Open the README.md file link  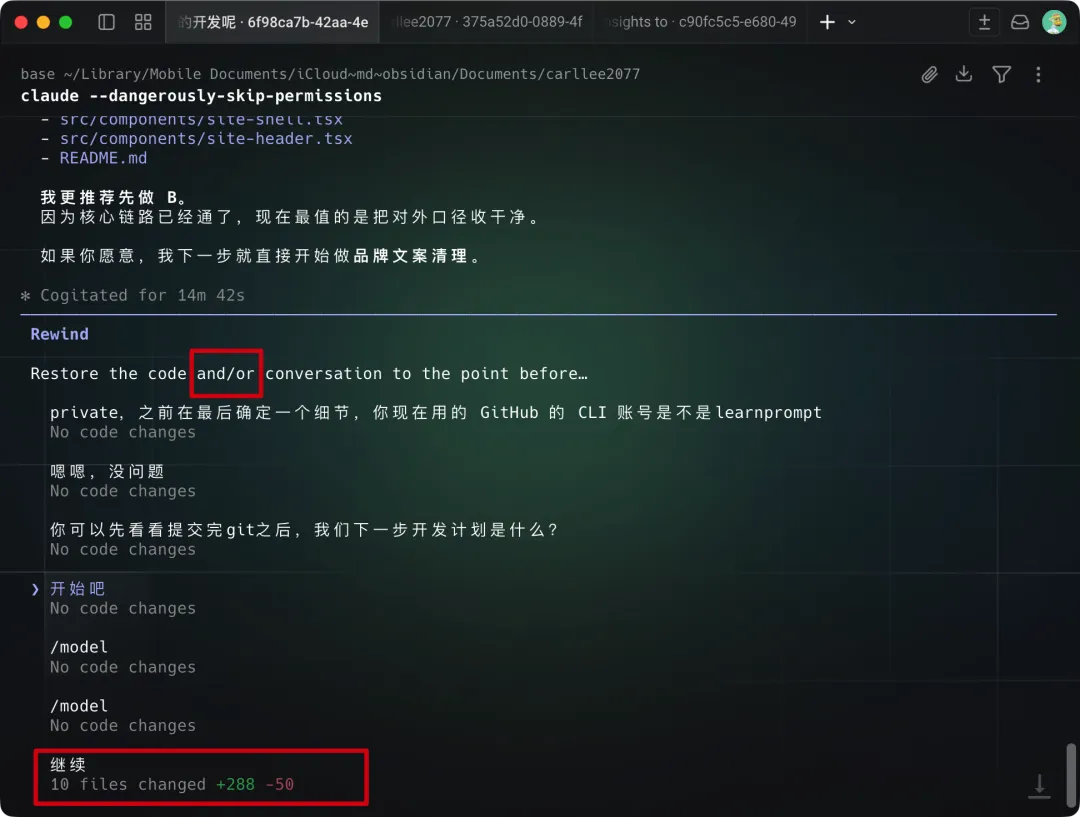coord(103,158)
